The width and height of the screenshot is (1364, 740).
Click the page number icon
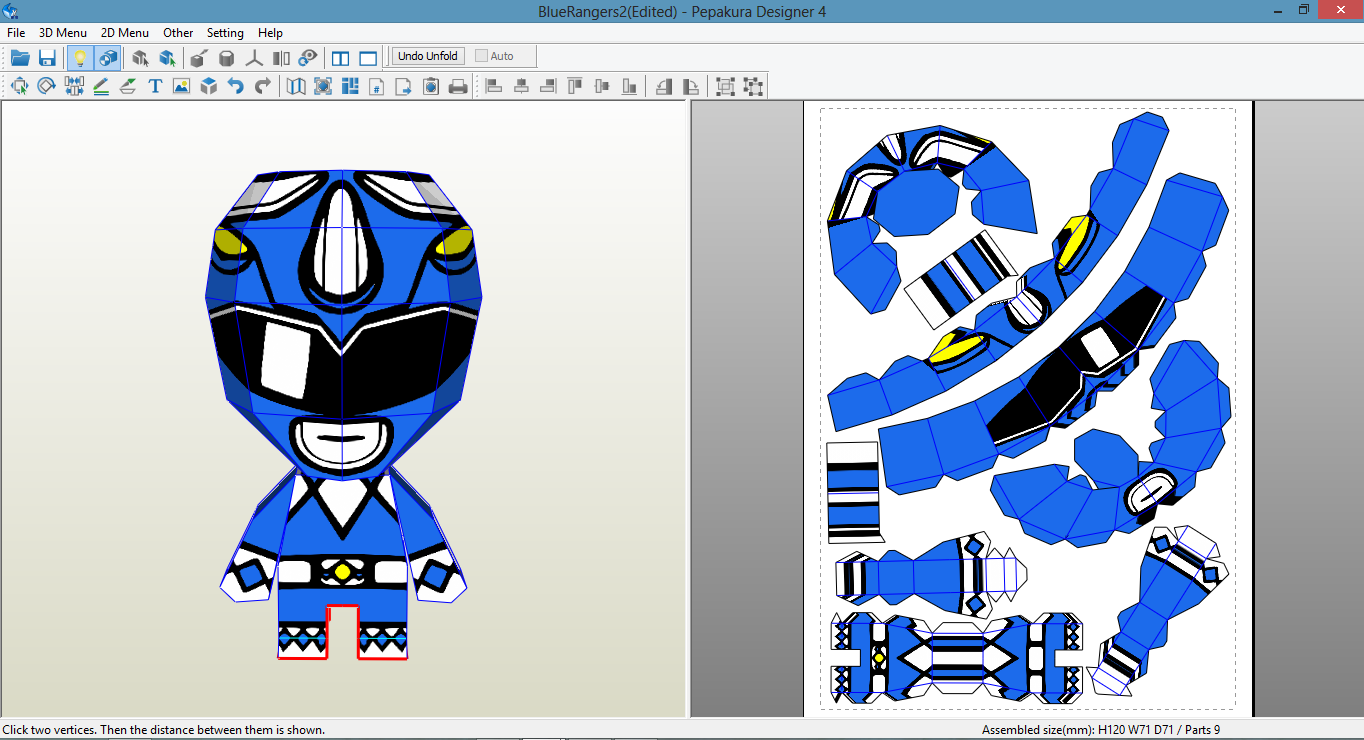click(x=377, y=86)
